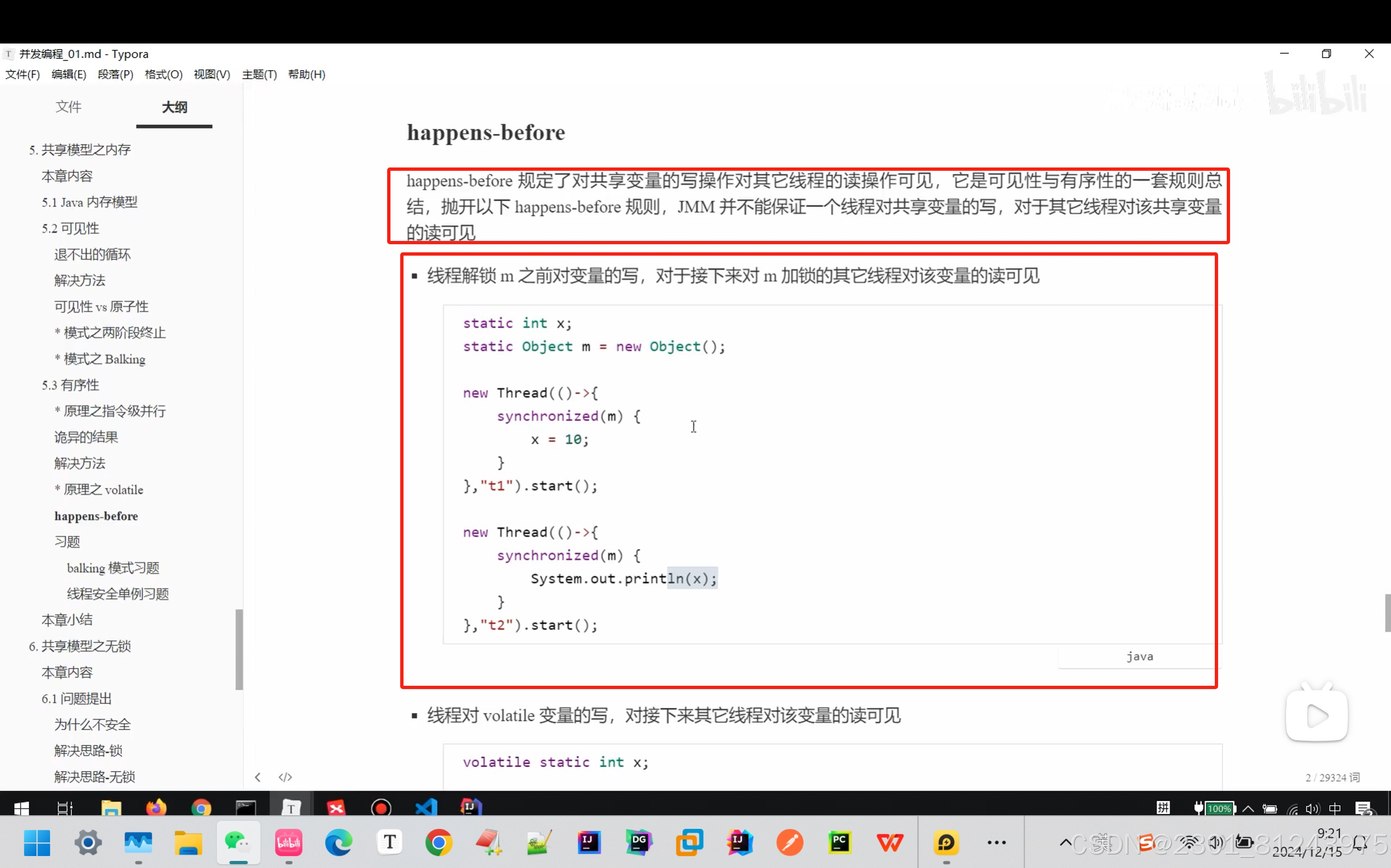This screenshot has width=1391, height=868.
Task: Open Postman from taskbar
Action: (790, 842)
